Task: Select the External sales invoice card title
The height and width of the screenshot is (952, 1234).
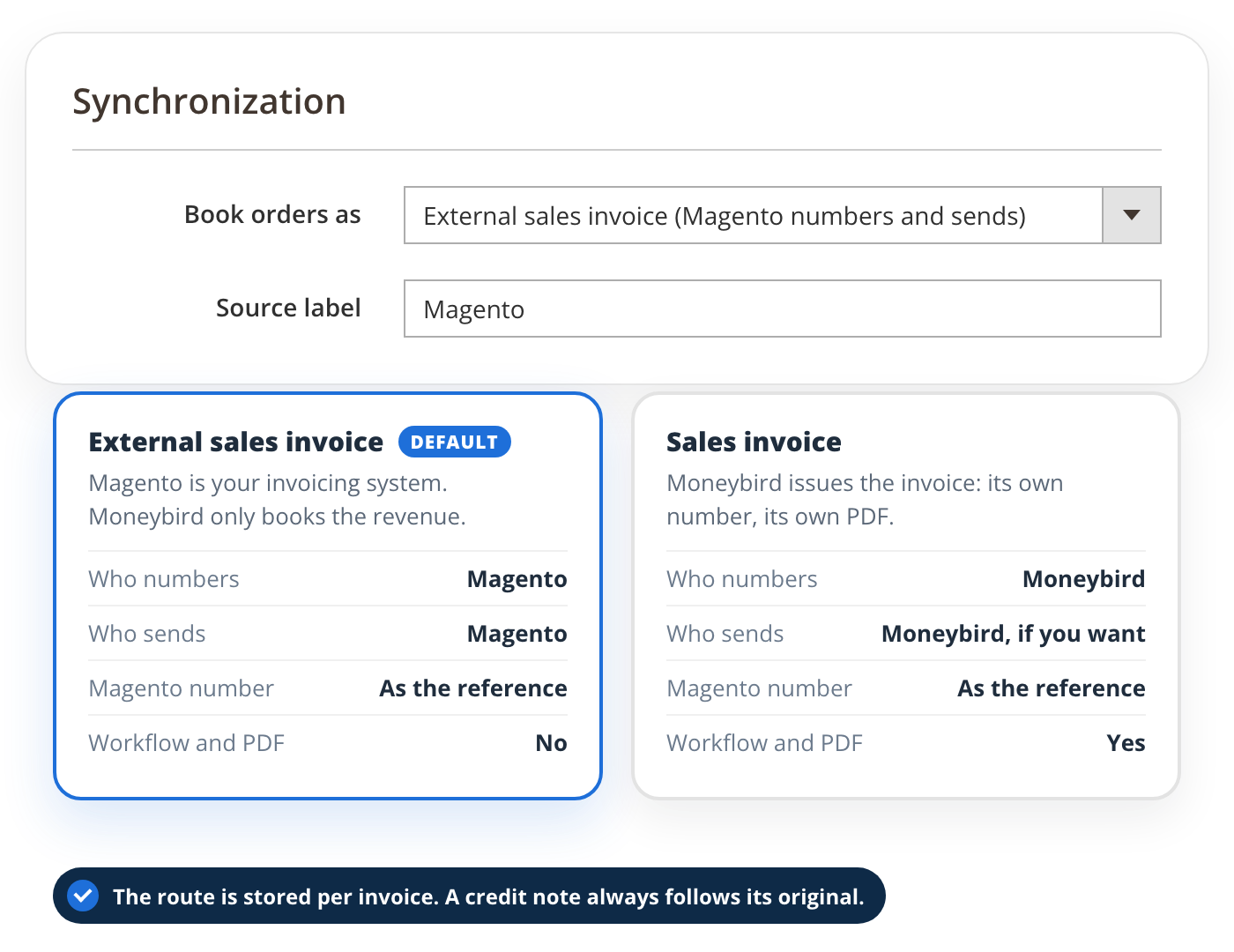Action: tap(236, 442)
